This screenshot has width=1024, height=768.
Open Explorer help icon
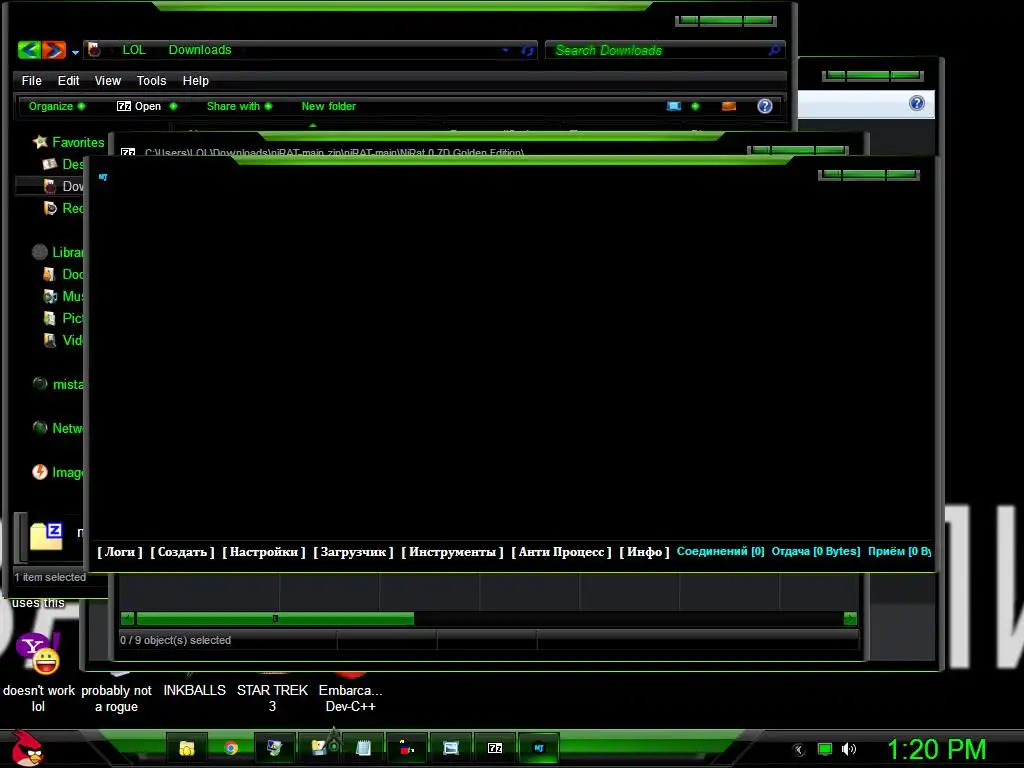765,106
